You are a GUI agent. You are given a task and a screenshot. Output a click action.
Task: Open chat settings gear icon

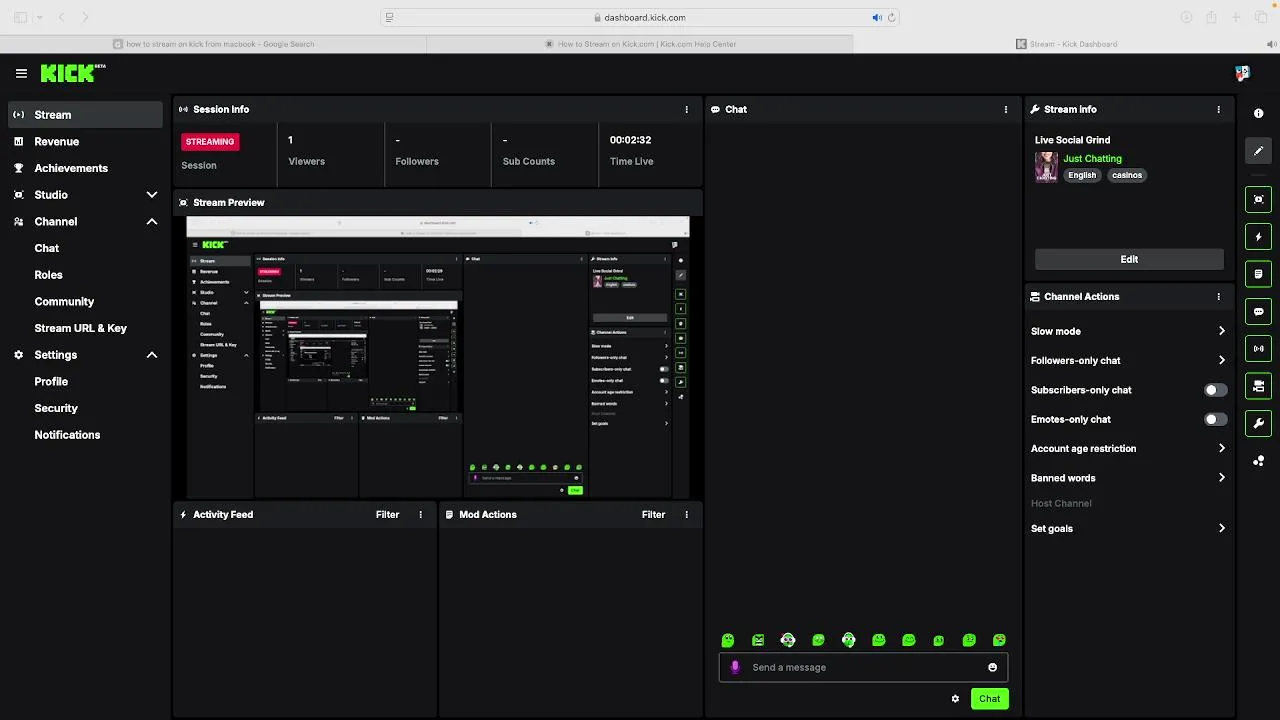click(x=955, y=699)
